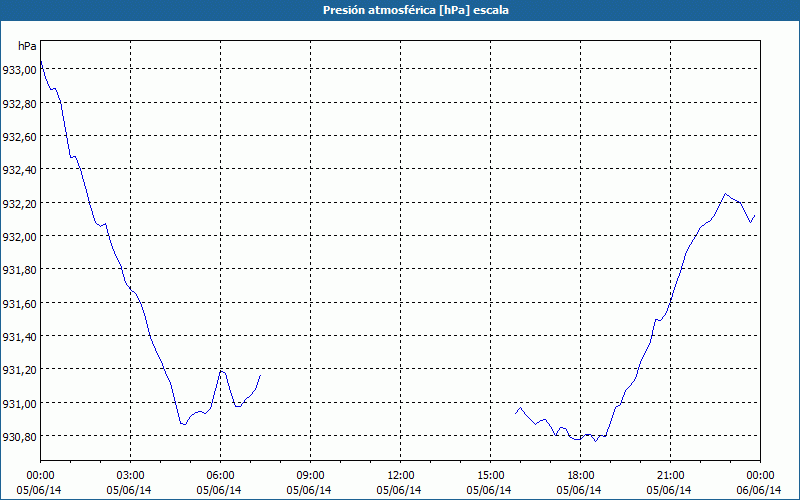Select the 931,60 y-axis value
This screenshot has width=800, height=500.
19,304
